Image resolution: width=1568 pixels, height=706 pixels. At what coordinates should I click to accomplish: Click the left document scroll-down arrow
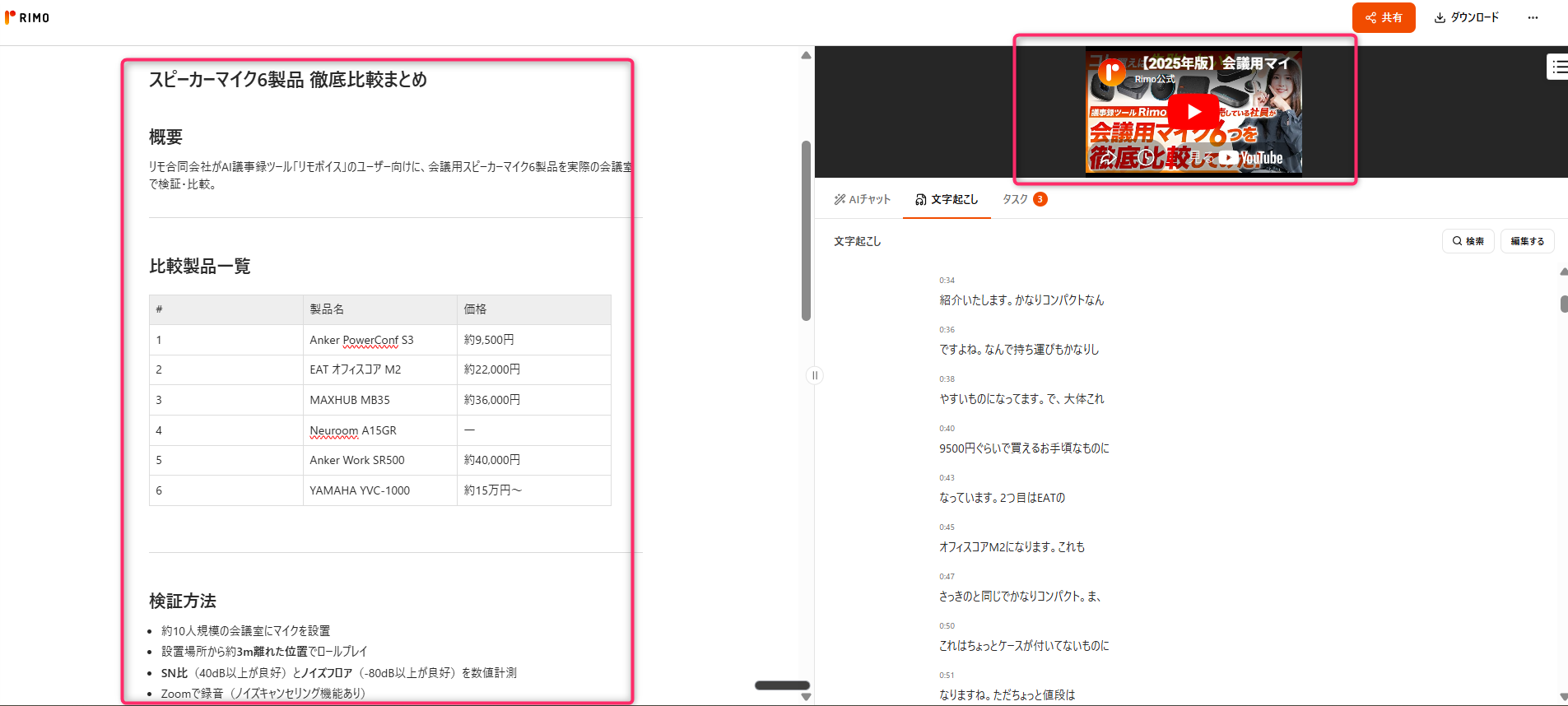pos(806,697)
